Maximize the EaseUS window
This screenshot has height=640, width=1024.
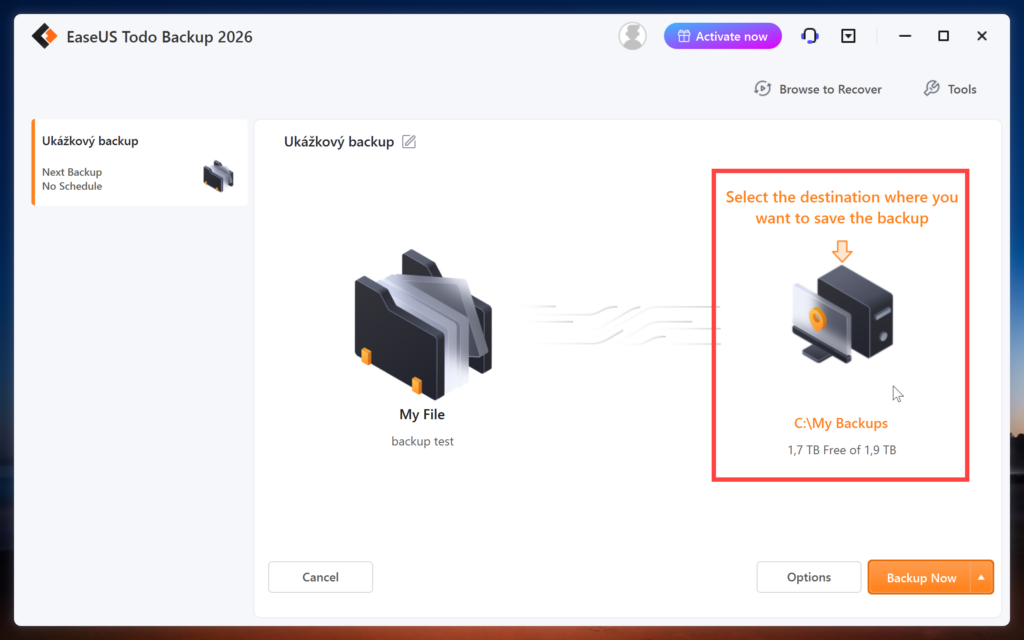tap(943, 36)
